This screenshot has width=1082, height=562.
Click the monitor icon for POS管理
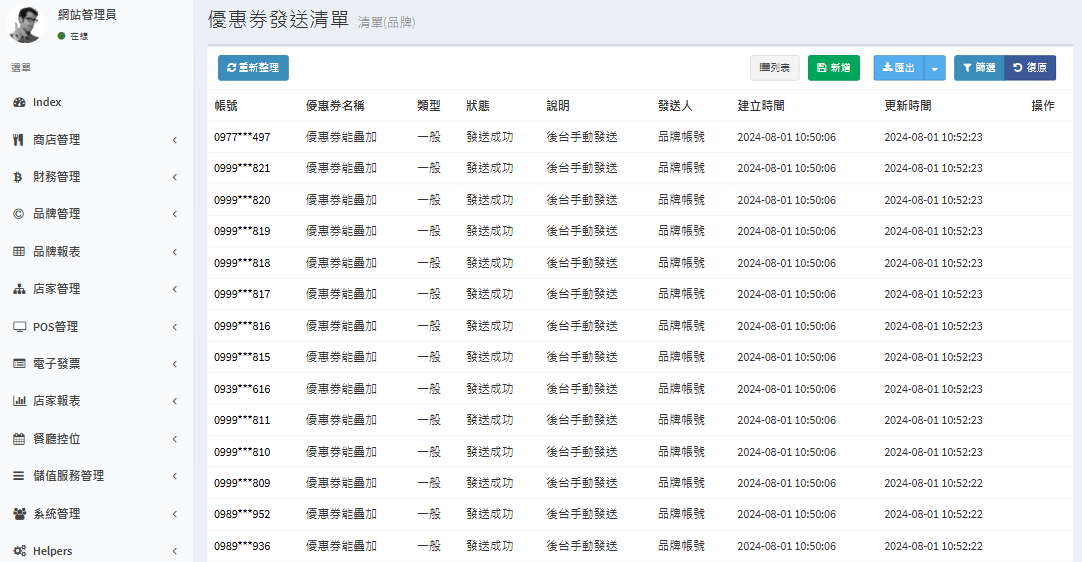[x=18, y=327]
